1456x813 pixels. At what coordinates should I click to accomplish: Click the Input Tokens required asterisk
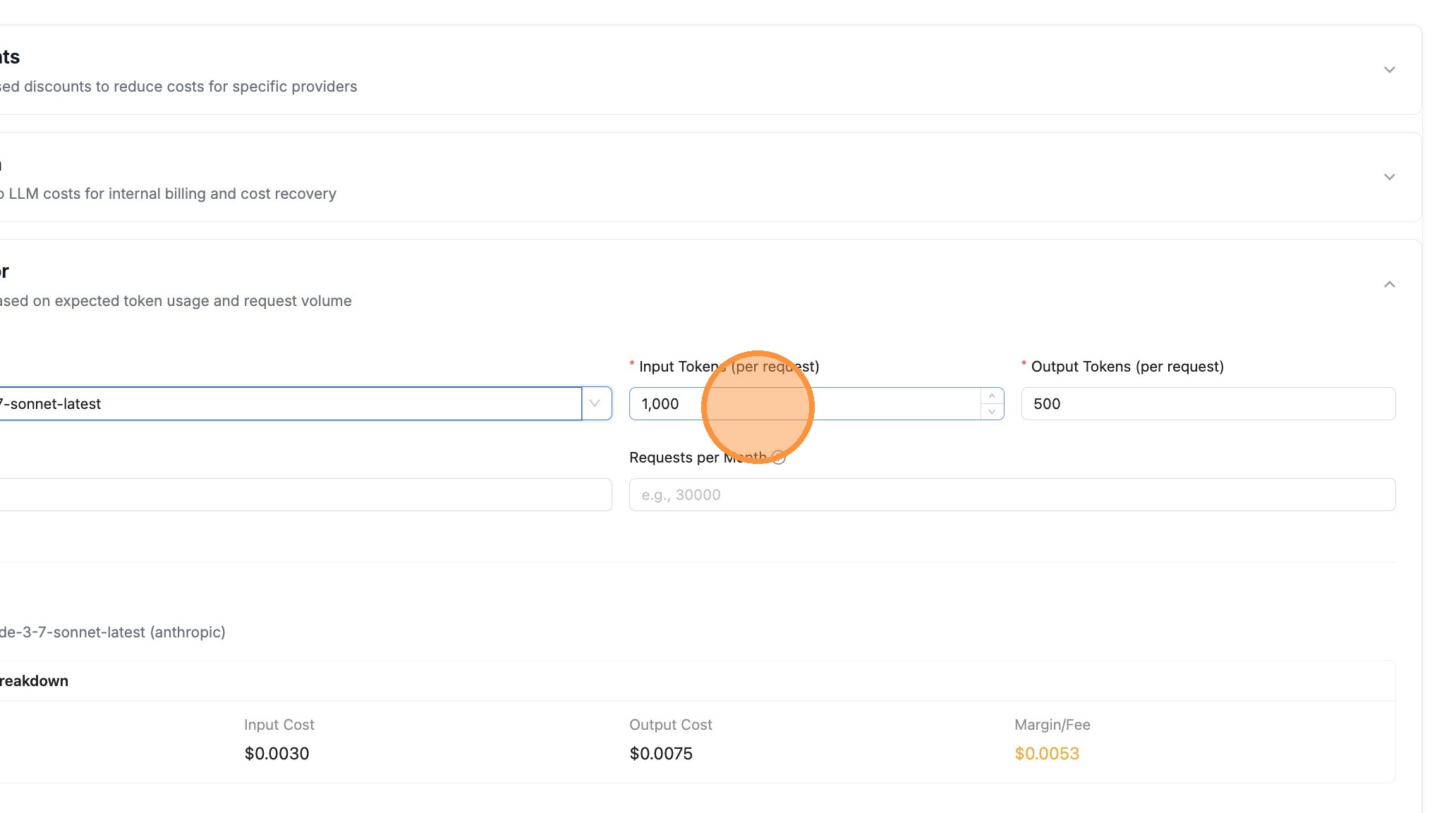630,365
